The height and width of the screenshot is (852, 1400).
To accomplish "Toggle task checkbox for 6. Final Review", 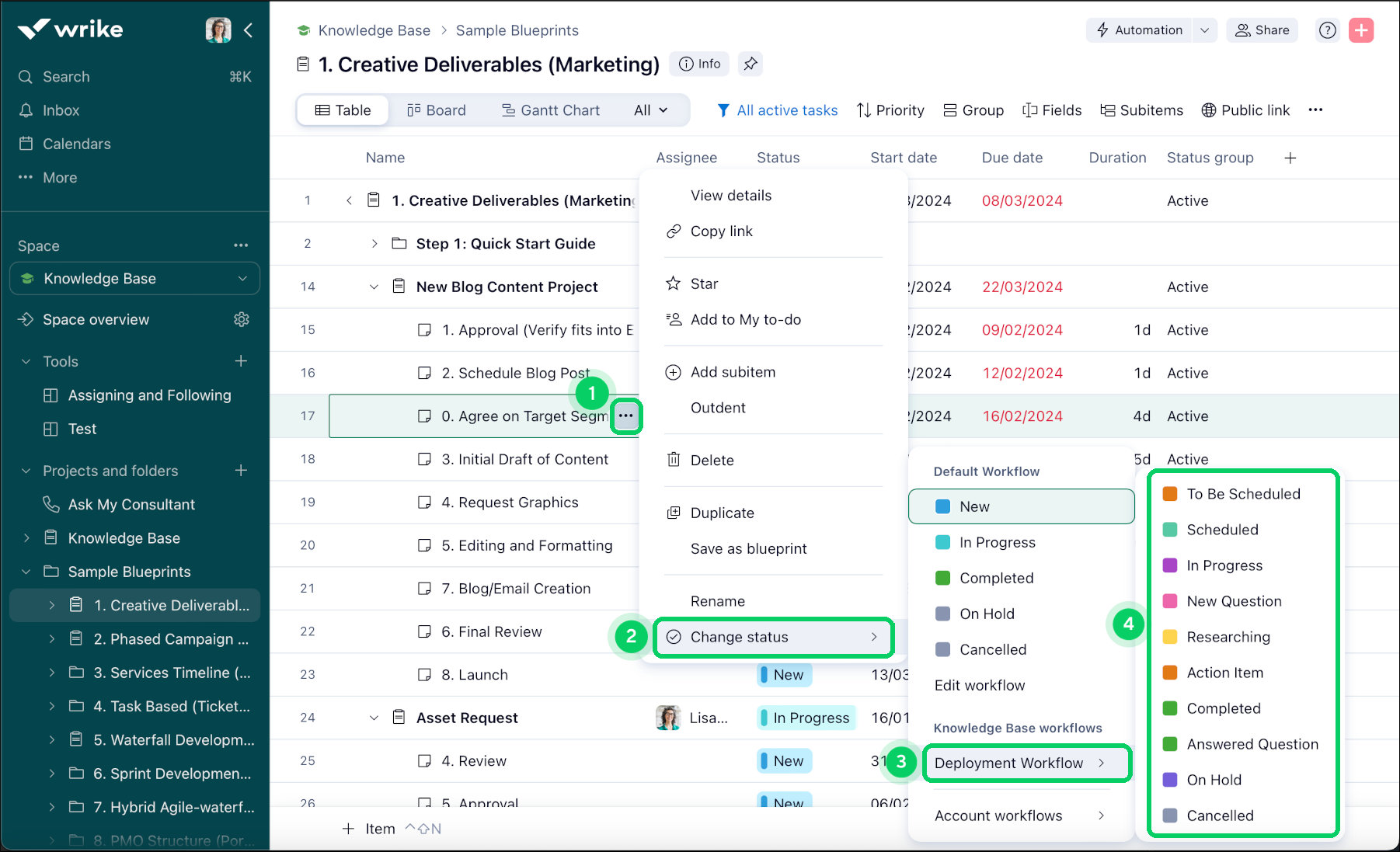I will coord(424,631).
